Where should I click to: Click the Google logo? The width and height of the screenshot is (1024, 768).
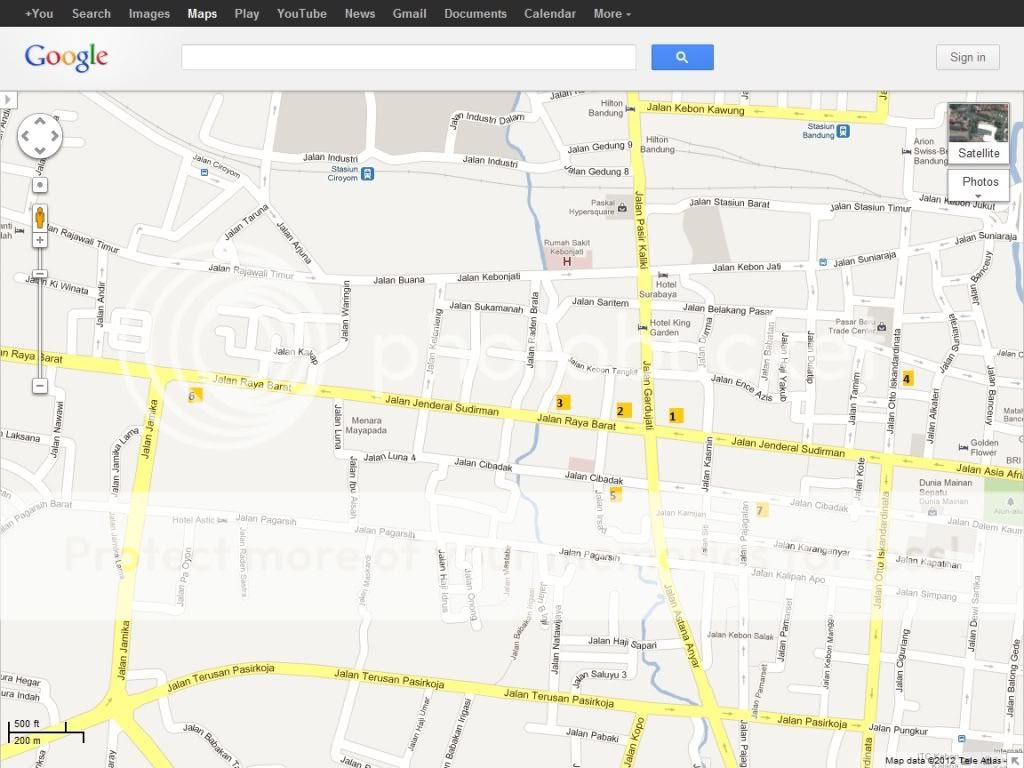(x=66, y=57)
